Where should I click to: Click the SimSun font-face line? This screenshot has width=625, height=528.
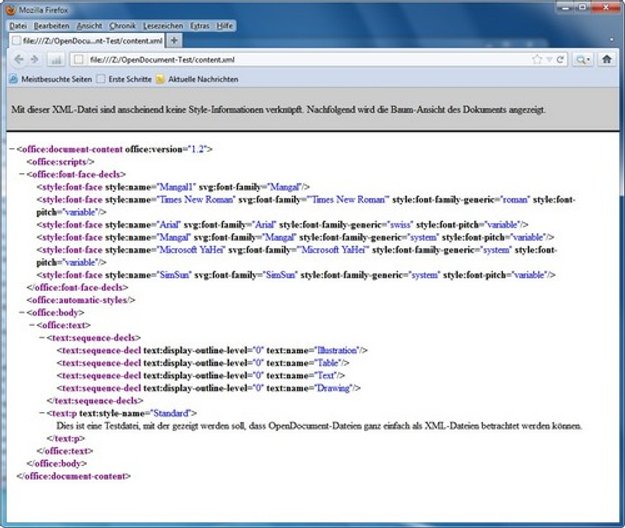[296, 275]
